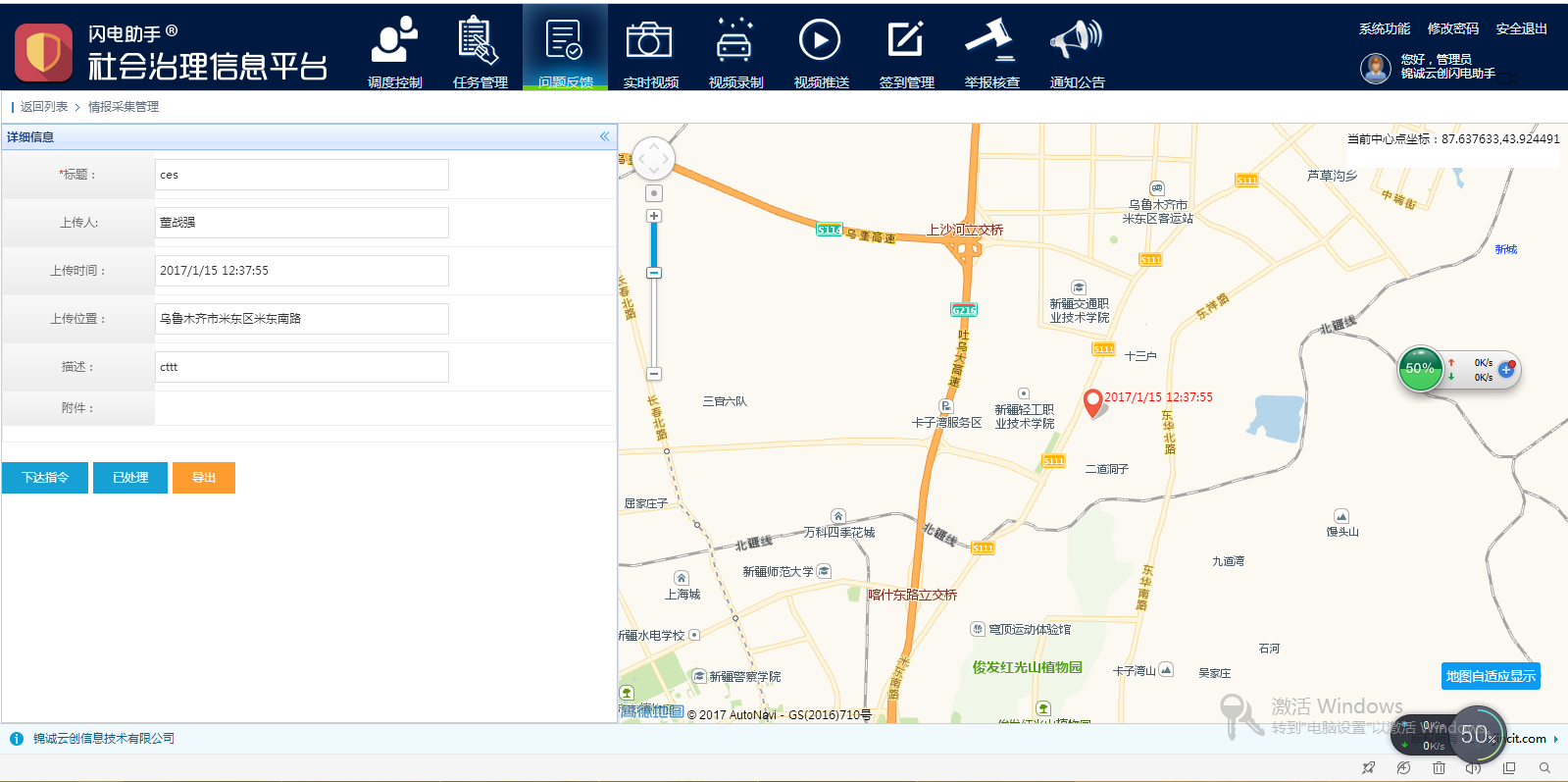Open 实时视频 live video camera icon

coord(650,51)
